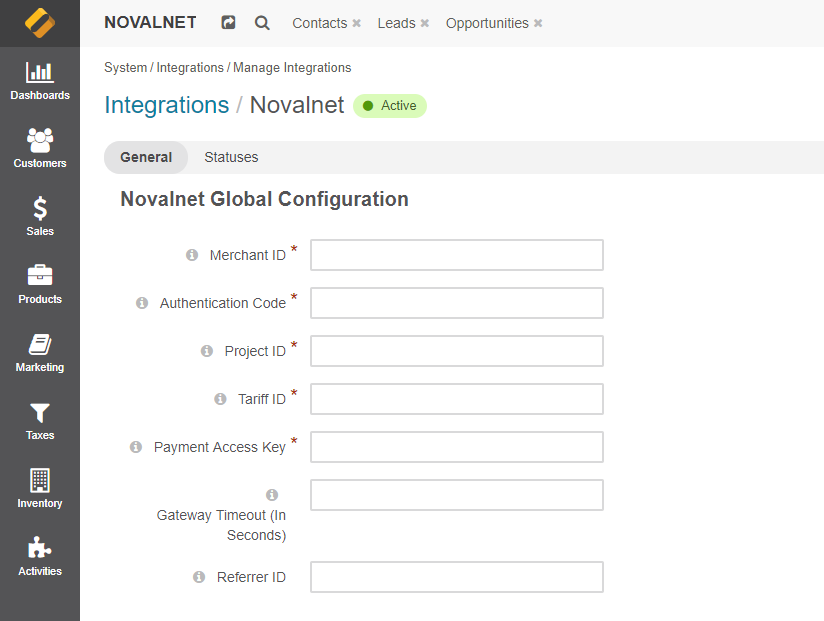Image resolution: width=824 pixels, height=621 pixels.
Task: Open the search magnifier icon
Action: (x=261, y=21)
